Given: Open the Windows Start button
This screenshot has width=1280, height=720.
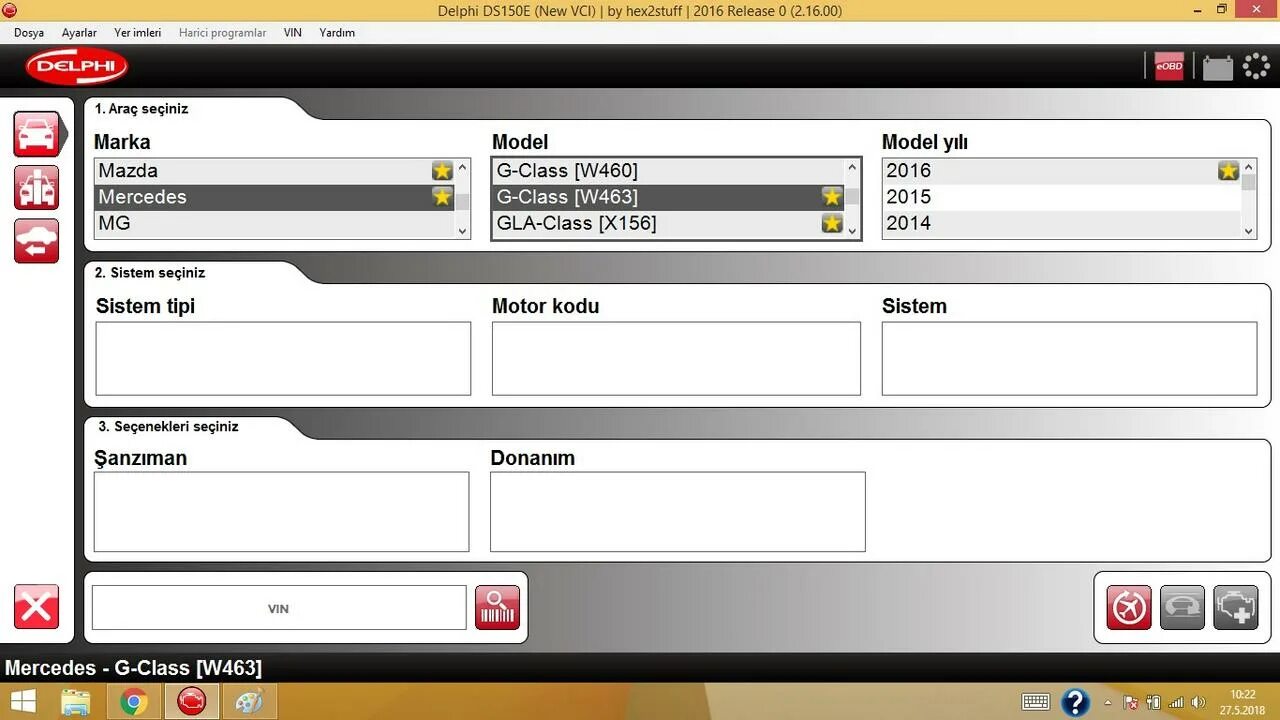Looking at the screenshot, I should pyautogui.click(x=23, y=702).
